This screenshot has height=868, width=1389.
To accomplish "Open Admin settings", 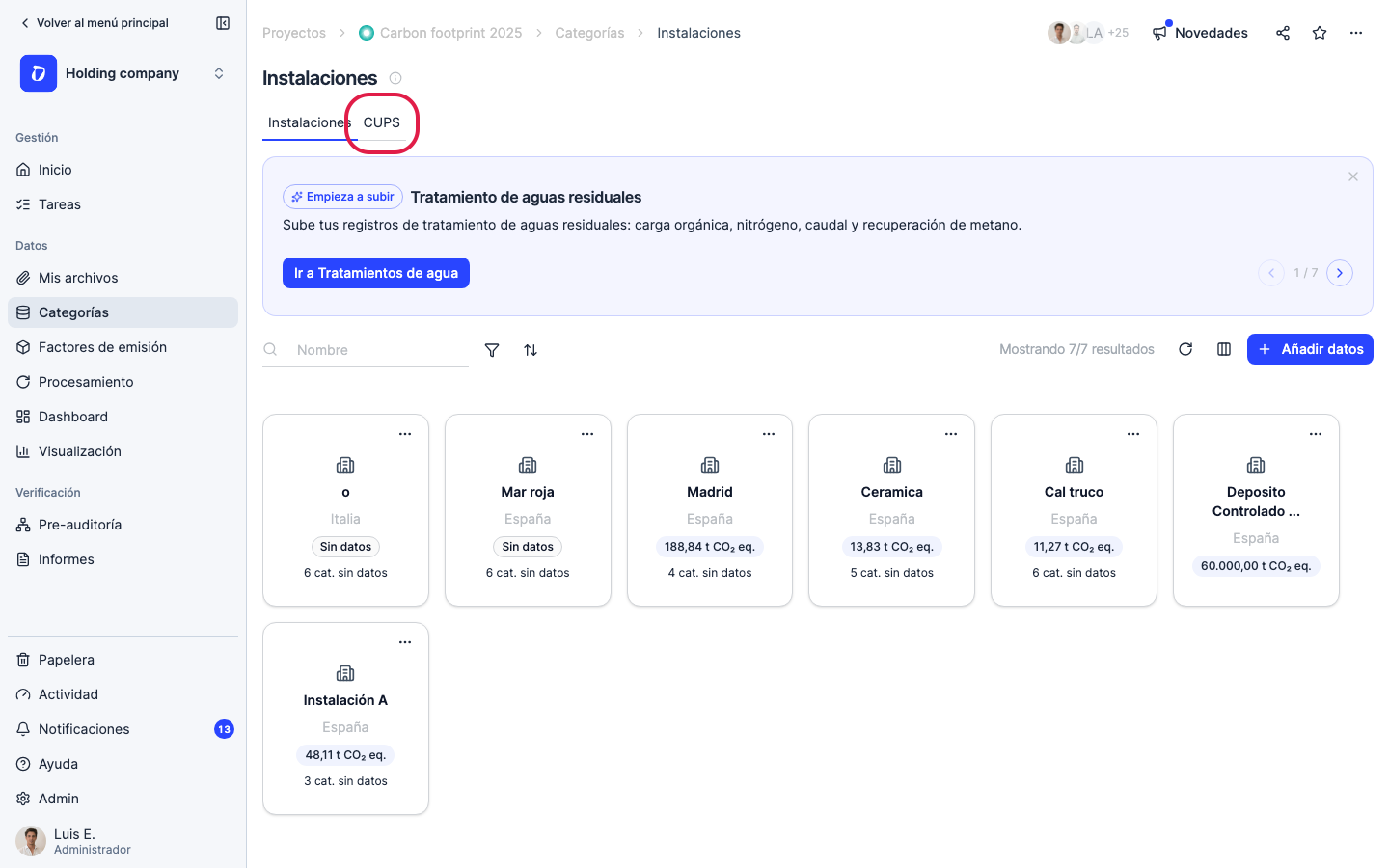I will pos(123,799).
